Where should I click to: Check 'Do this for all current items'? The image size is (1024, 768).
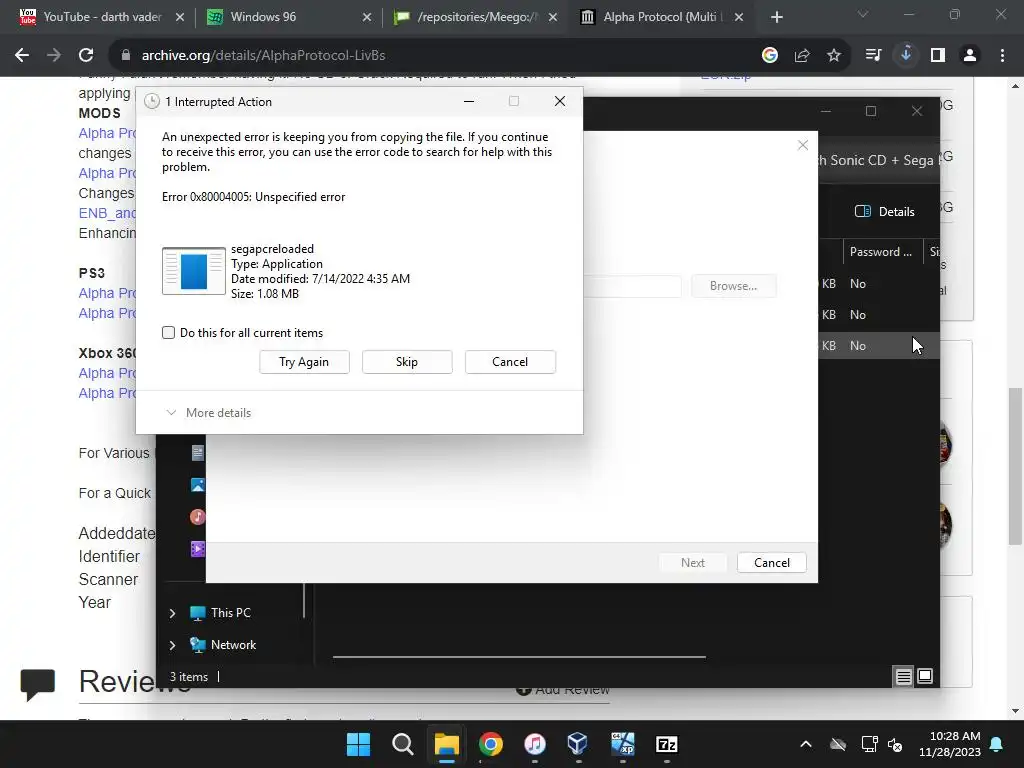tap(168, 332)
